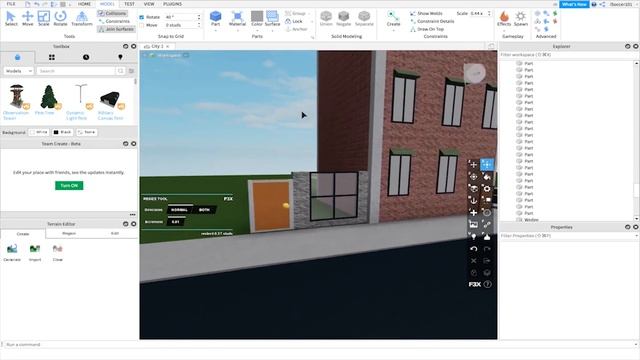
Task: Expand the arrow under Material
Action: pyautogui.click(x=237, y=30)
